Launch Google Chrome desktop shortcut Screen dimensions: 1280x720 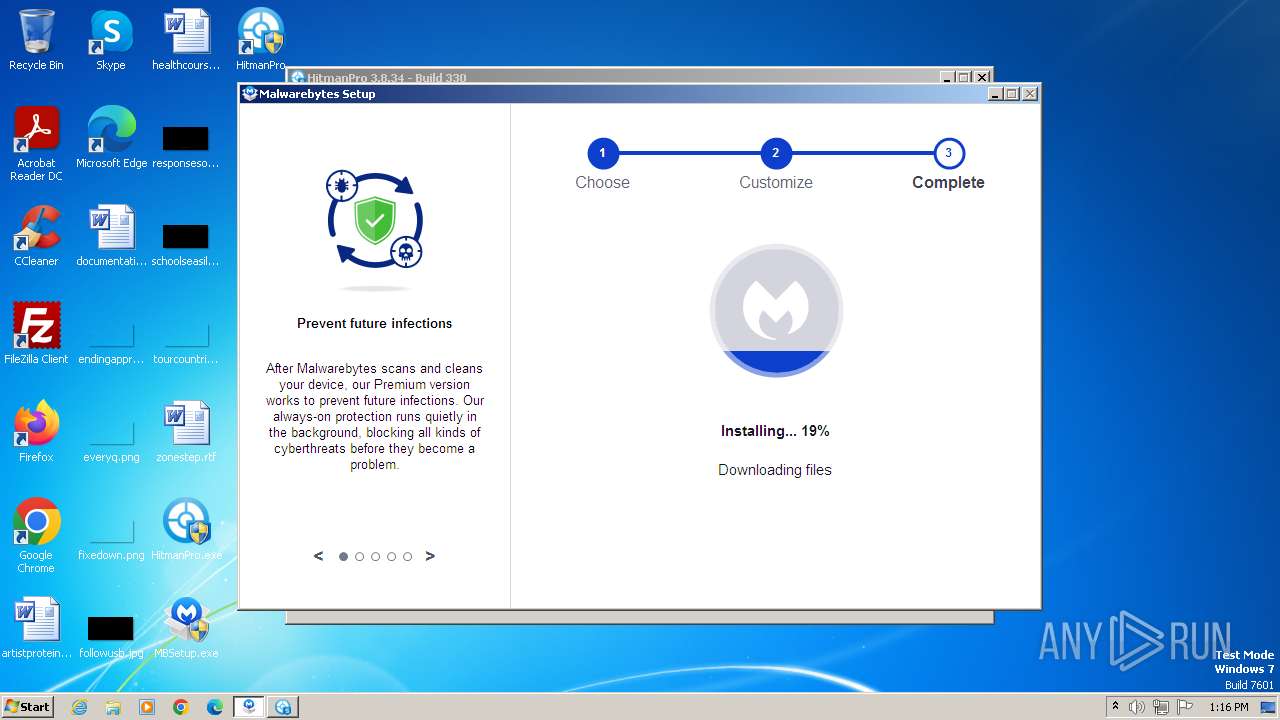36,536
